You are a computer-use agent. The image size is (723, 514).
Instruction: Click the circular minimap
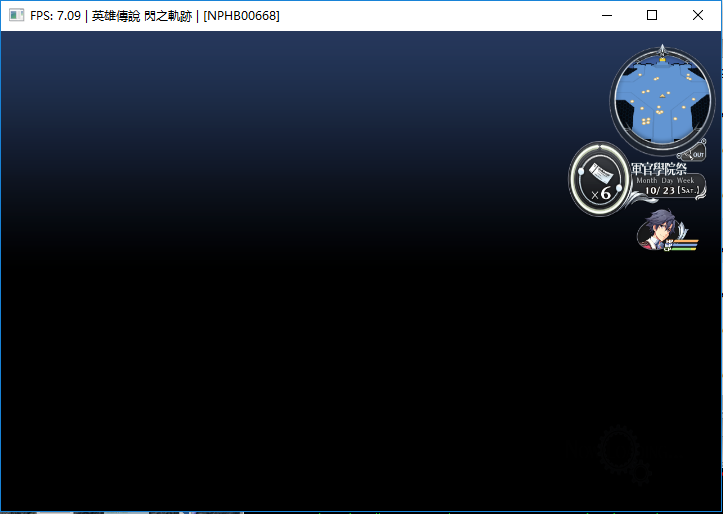(x=663, y=100)
